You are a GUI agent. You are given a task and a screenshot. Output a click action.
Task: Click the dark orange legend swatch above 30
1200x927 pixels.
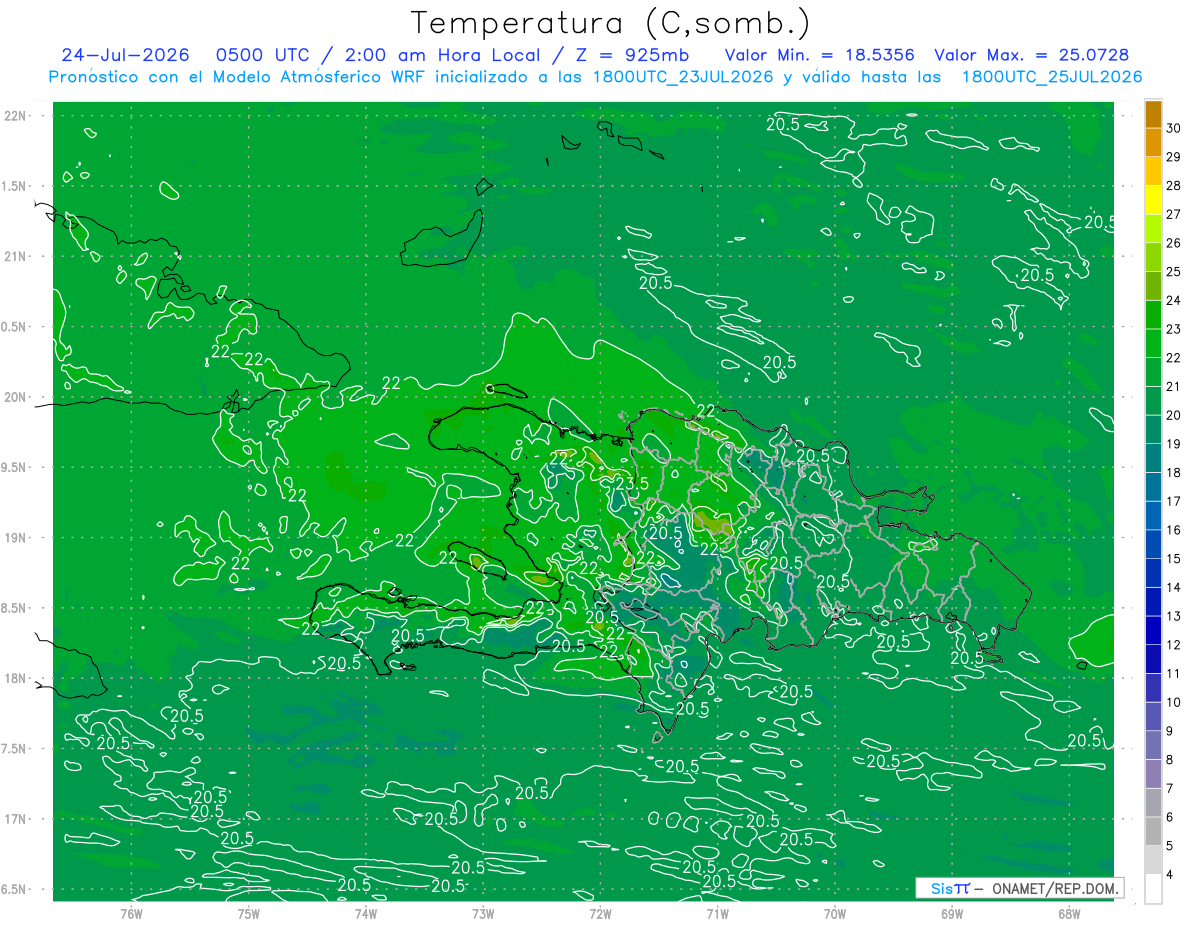coord(1153,113)
